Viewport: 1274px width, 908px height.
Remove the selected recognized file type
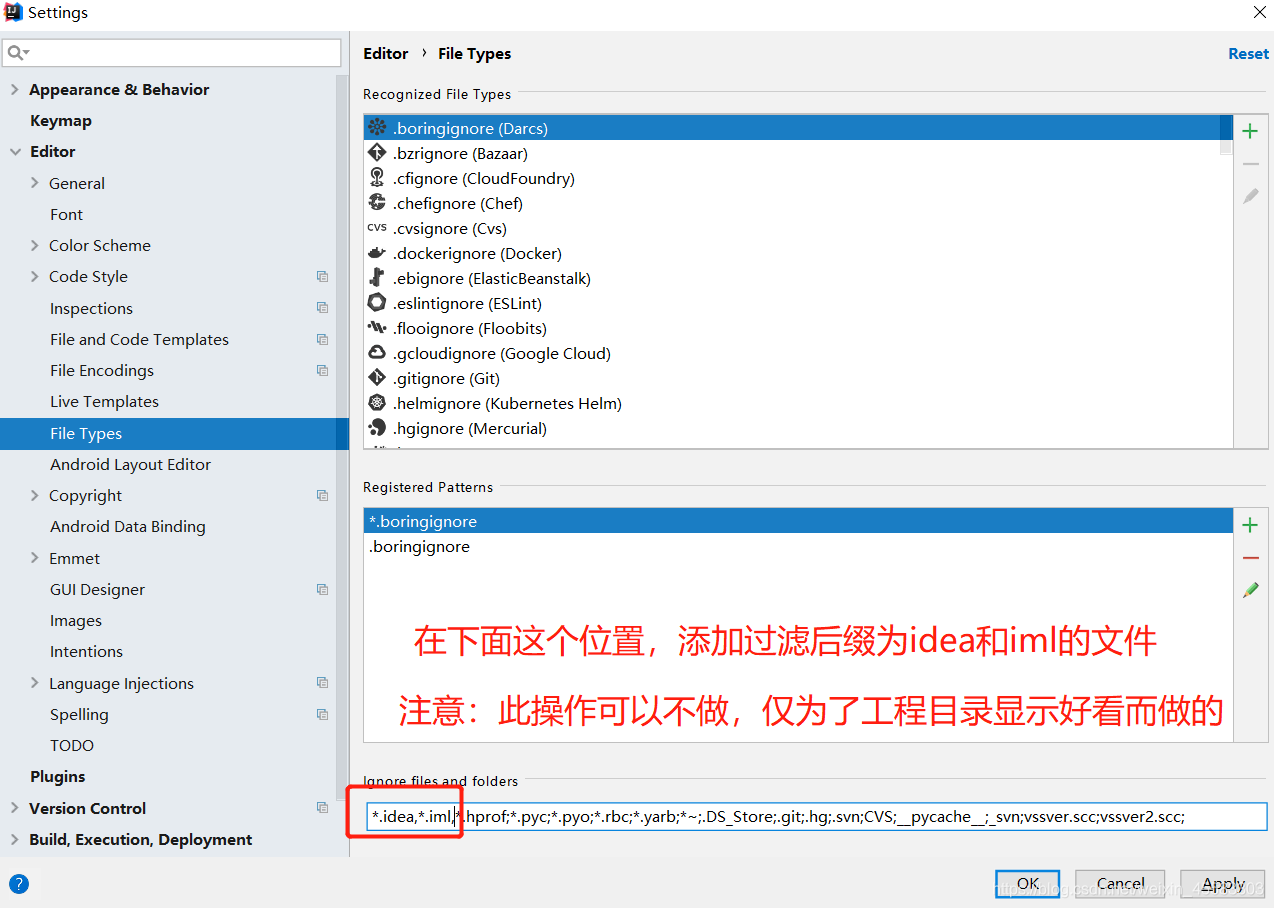pos(1250,164)
